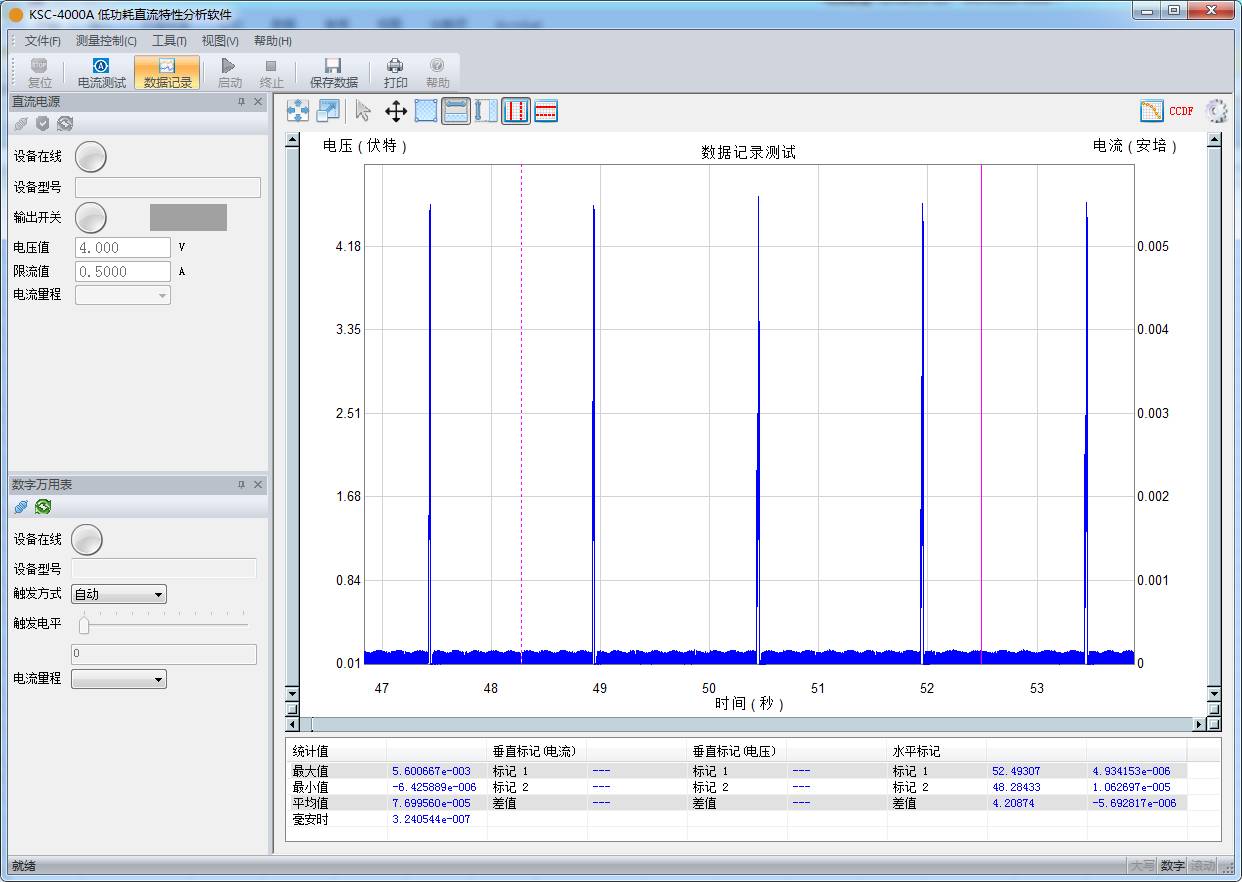Click the connect link icon in 数字万用表 panel

point(21,507)
